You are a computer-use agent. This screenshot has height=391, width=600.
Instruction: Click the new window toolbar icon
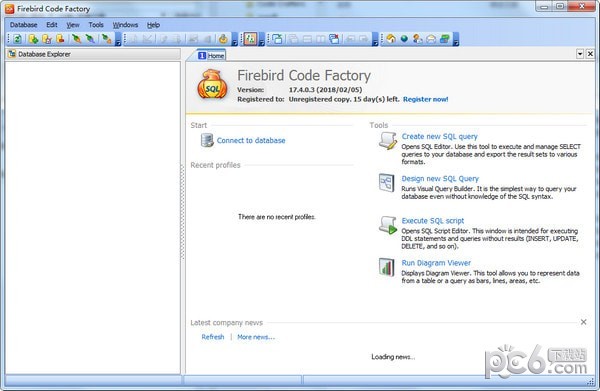point(277,39)
